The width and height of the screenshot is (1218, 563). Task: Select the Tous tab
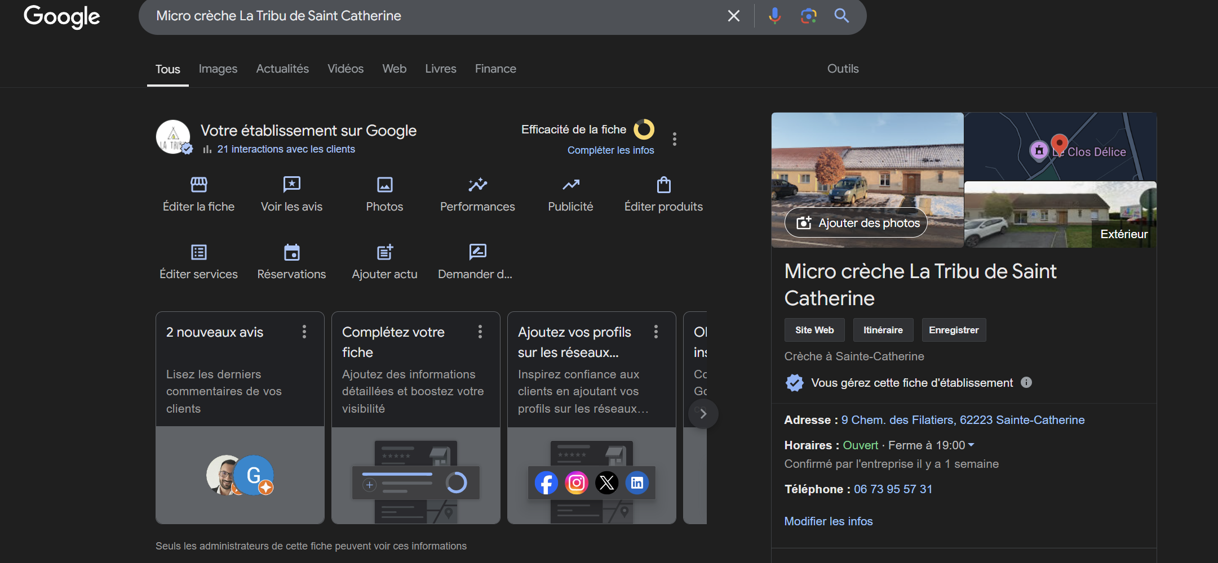168,69
